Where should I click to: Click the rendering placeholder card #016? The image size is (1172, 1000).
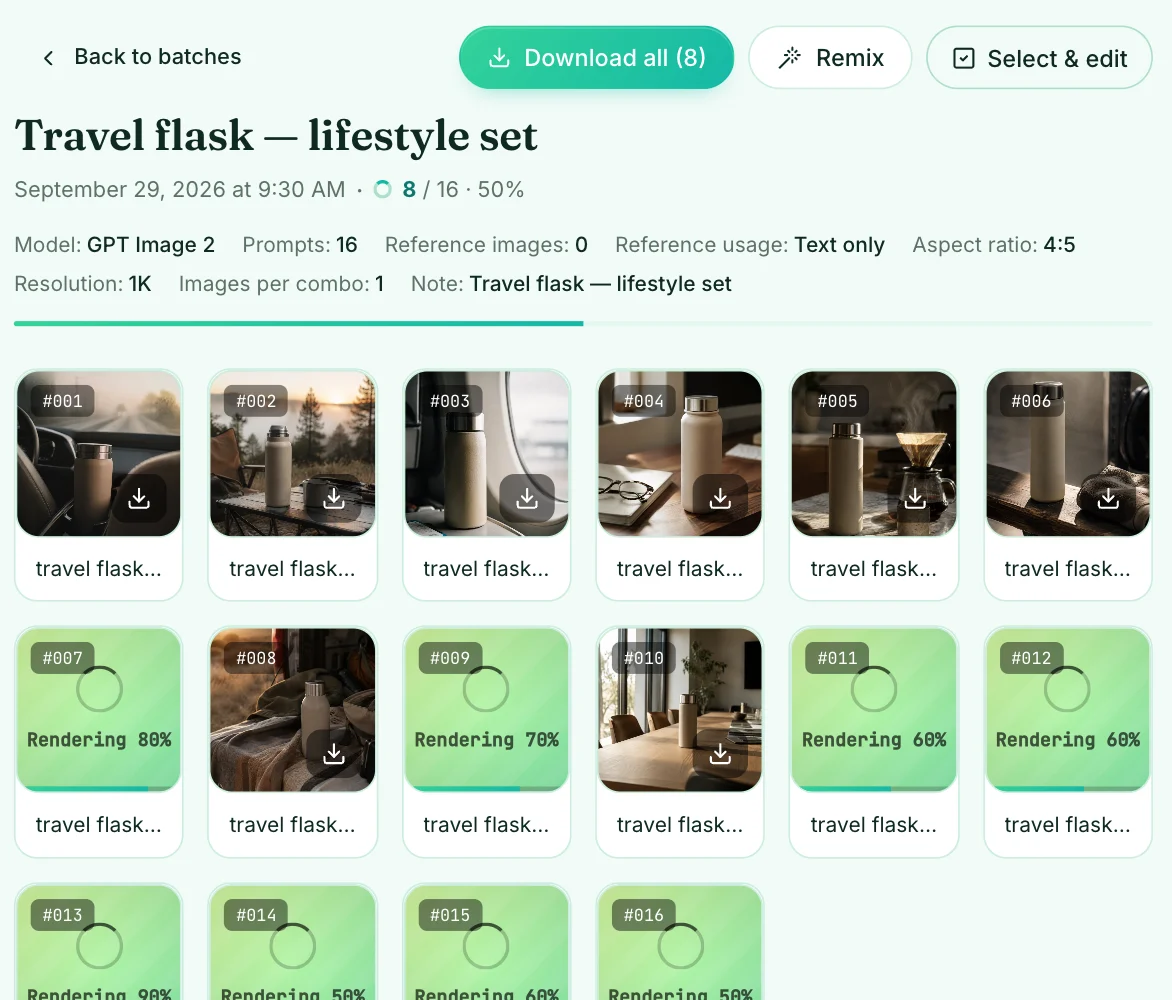[680, 943]
